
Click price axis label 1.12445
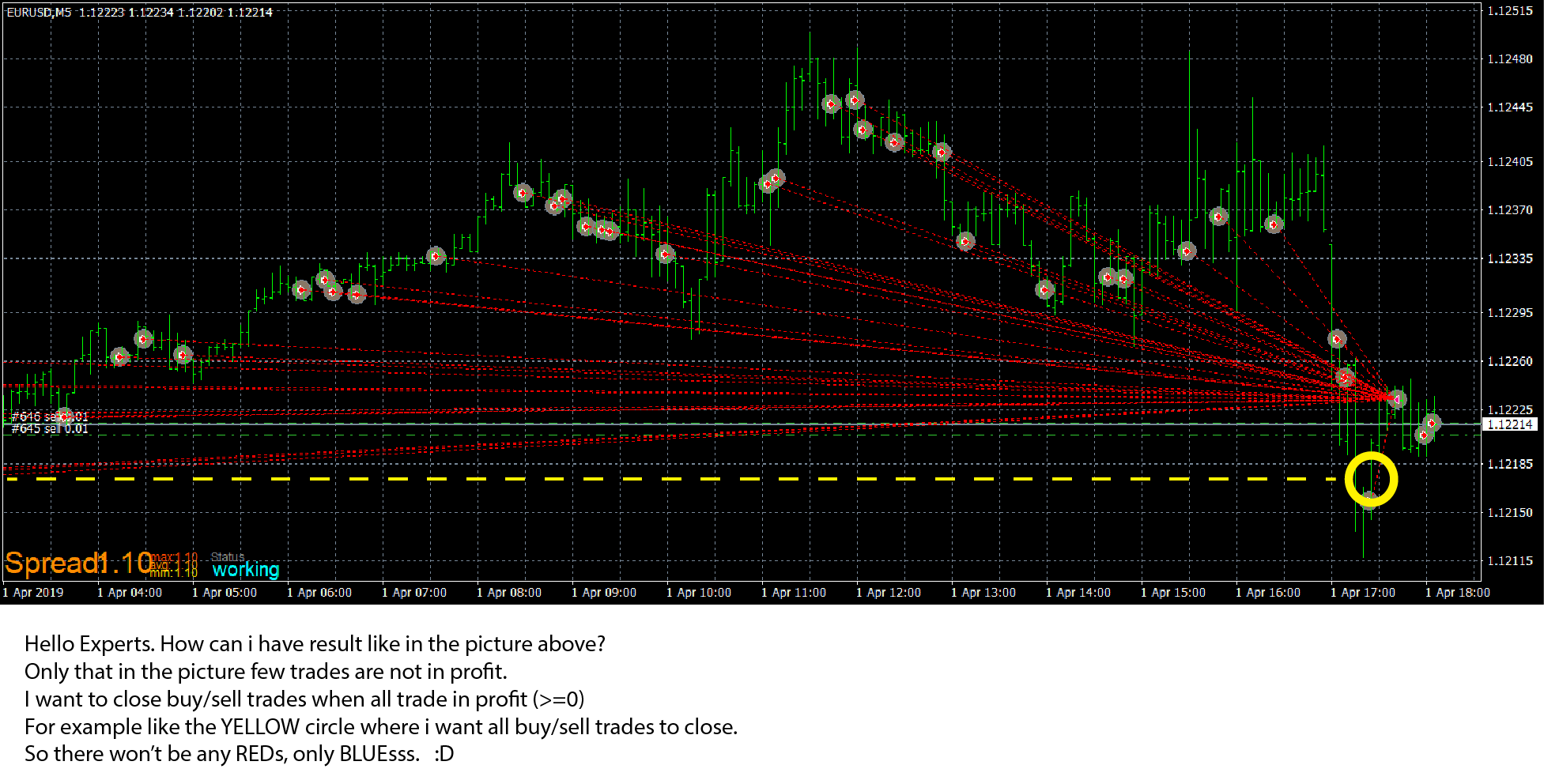click(x=1510, y=107)
